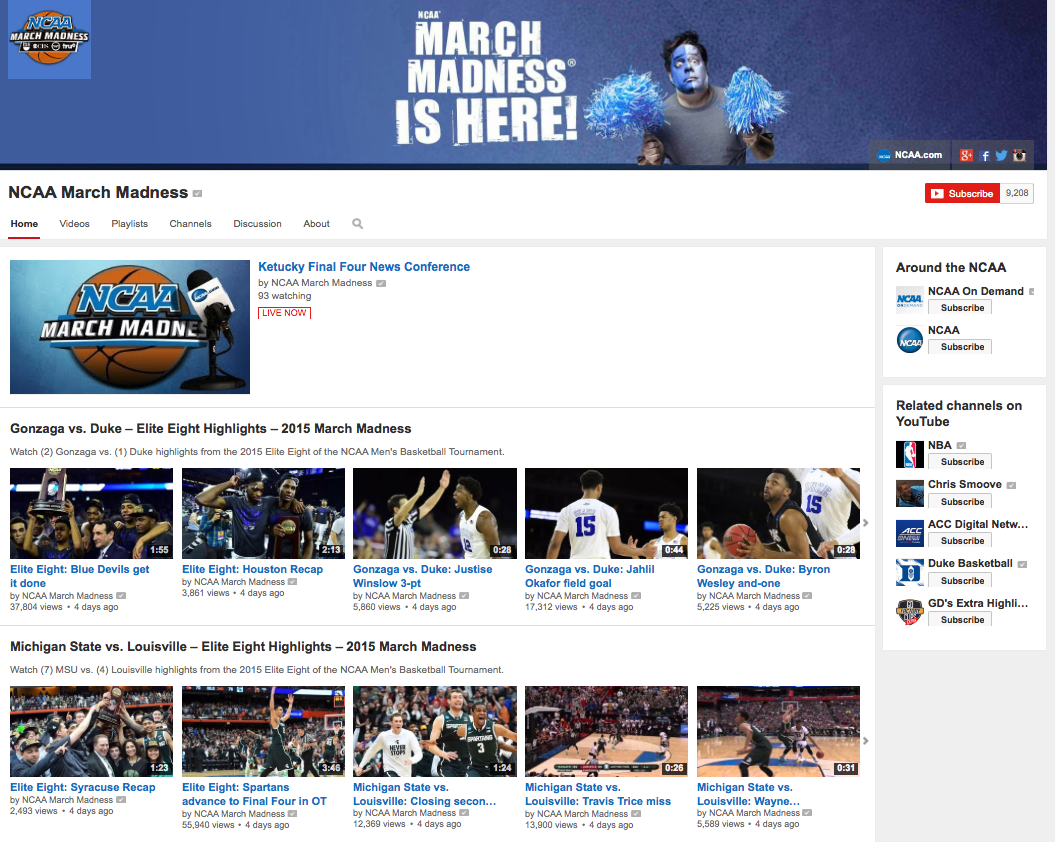The image size is (1055, 842).
Task: Play the Syracuse Recap thumbnail (1:23)
Action: [x=92, y=731]
